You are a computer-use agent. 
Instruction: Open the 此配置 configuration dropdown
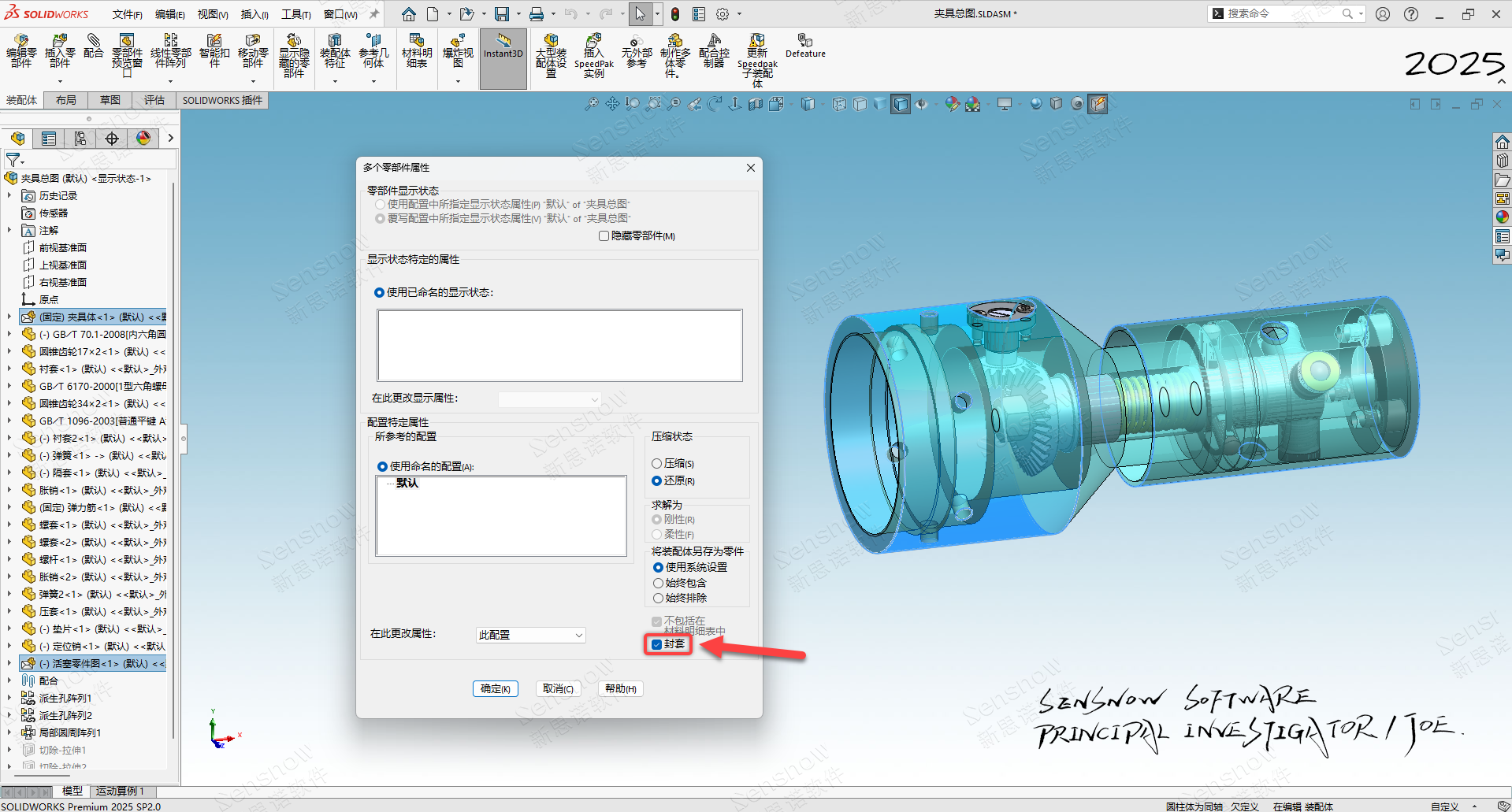click(x=530, y=635)
